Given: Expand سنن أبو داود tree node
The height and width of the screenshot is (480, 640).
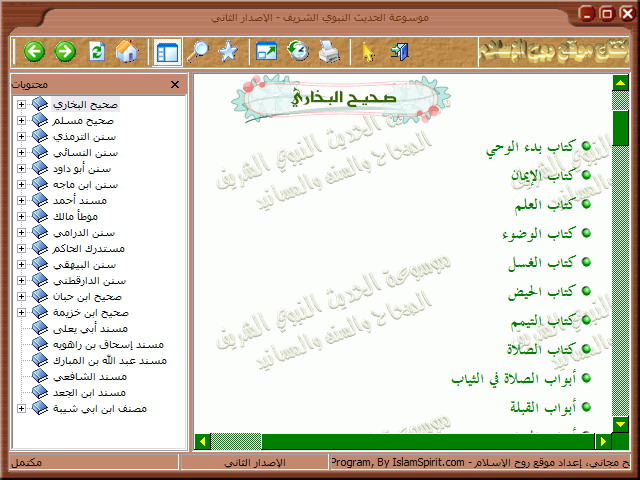Looking at the screenshot, I should tap(21, 169).
